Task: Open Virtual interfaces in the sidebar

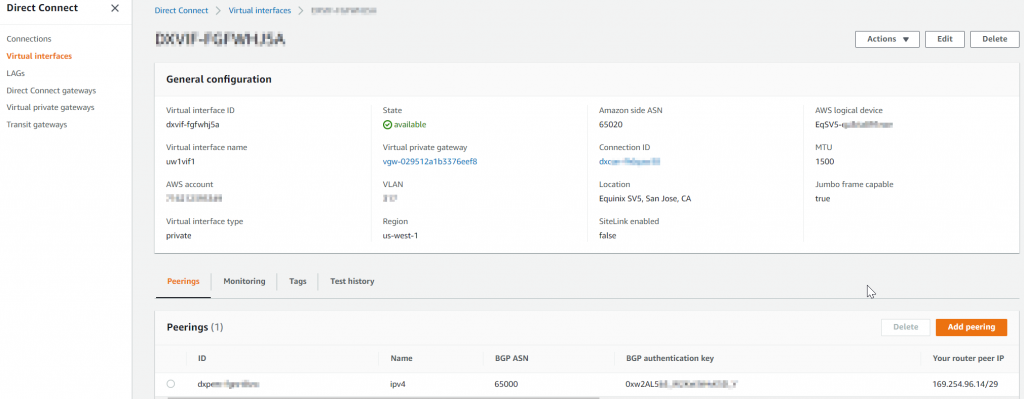Action: (39, 56)
